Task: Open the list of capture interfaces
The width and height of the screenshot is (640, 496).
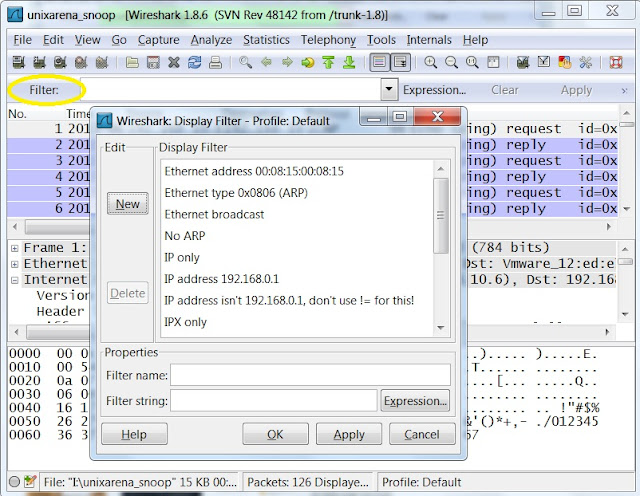Action: [x=19, y=62]
